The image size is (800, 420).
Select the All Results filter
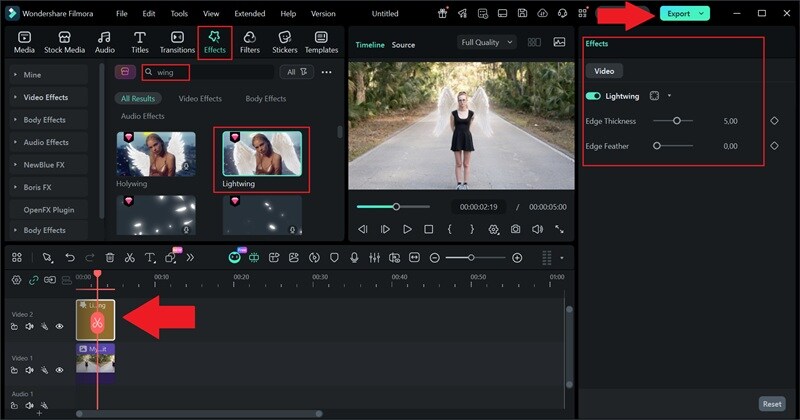138,98
